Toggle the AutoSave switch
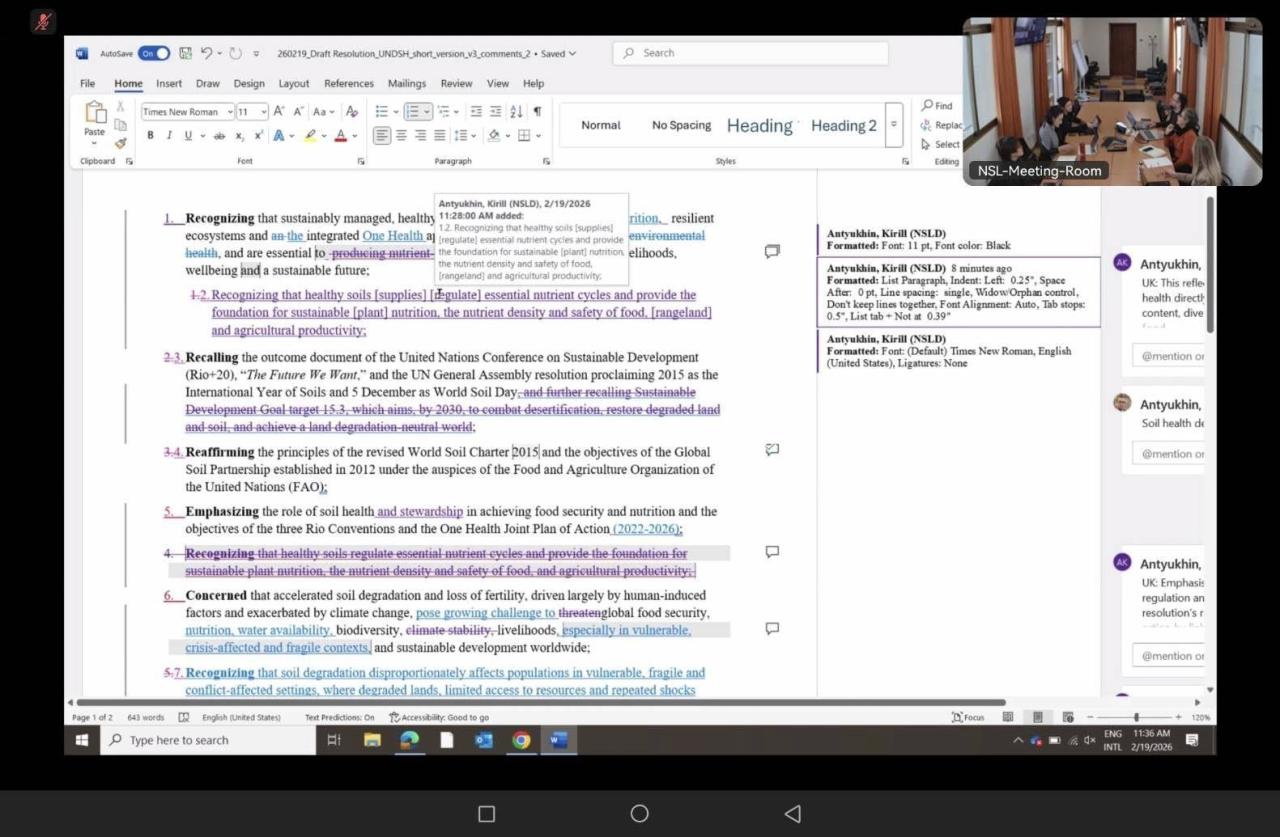1280x837 pixels. click(154, 53)
